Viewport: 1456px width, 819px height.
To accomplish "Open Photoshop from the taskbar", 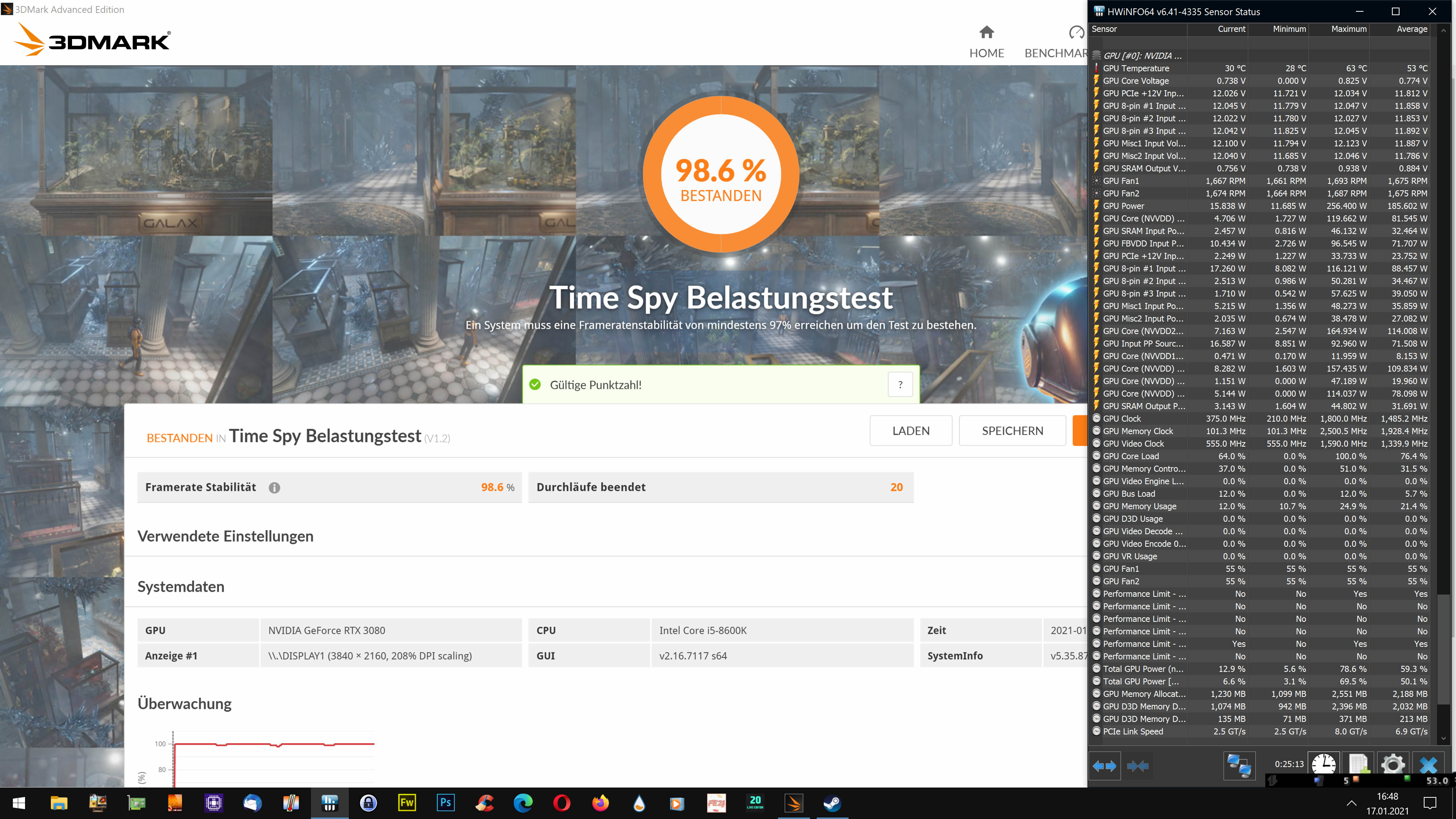I will click(447, 803).
